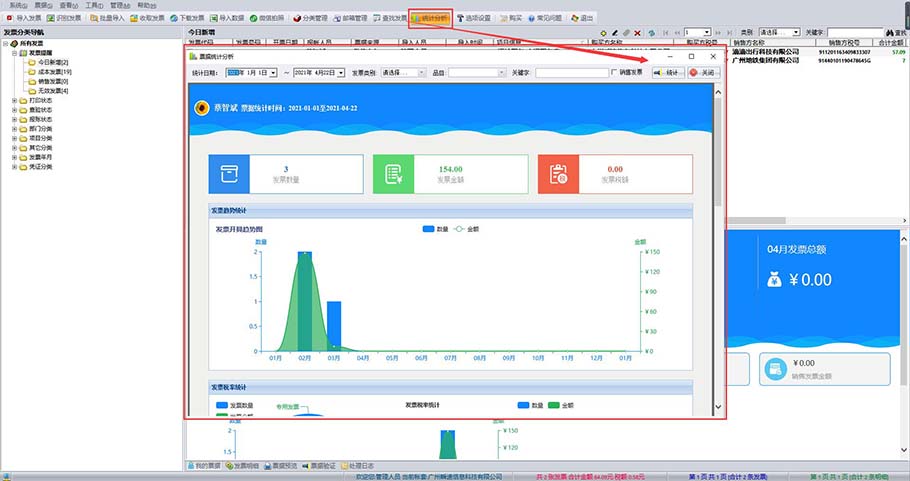Screen dimensions: 910x481
Task: Expand the 凭证分类 tree node
Action: [x=15, y=167]
